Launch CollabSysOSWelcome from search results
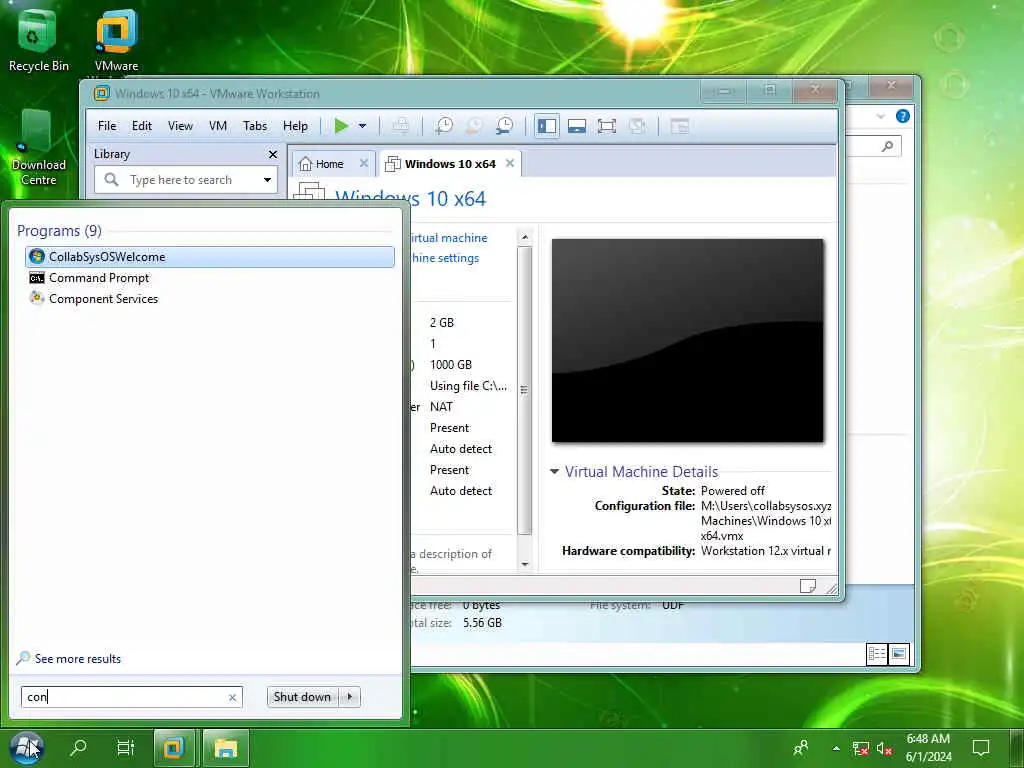The height and width of the screenshot is (768, 1024). (x=210, y=257)
